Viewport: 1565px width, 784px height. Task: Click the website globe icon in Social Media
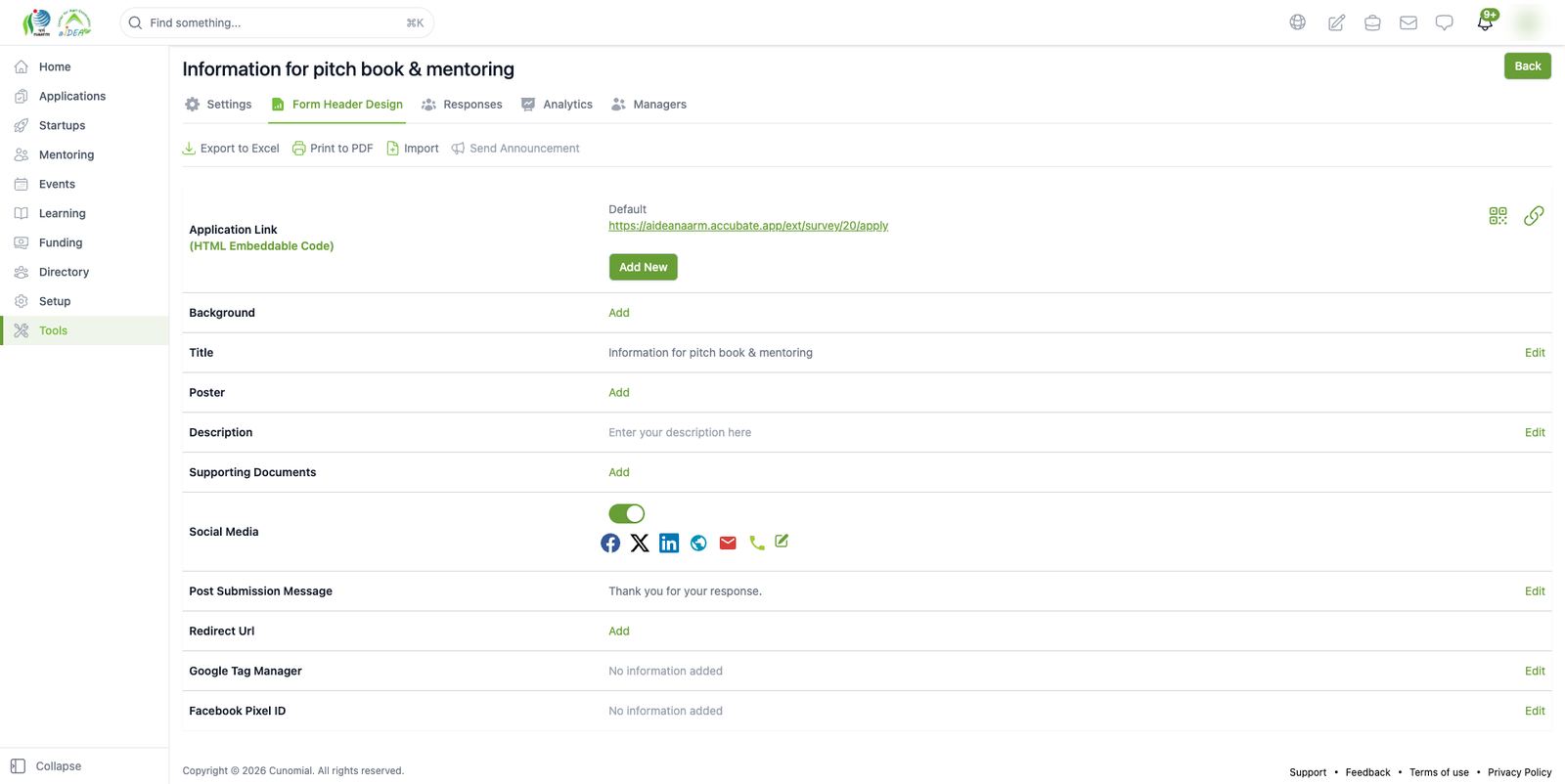pos(698,544)
